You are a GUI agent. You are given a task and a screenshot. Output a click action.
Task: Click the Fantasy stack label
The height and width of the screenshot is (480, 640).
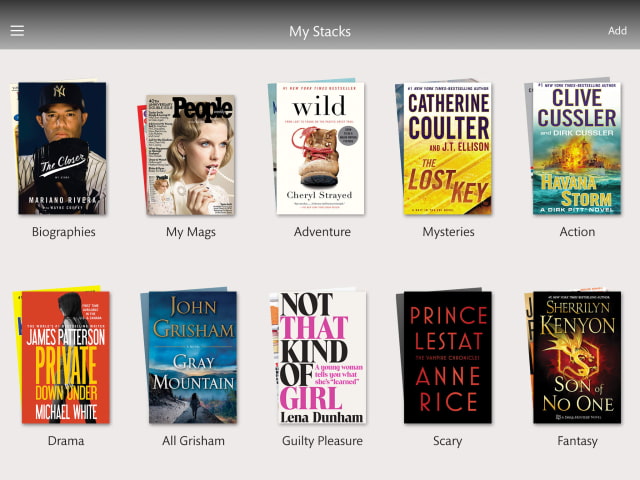pyautogui.click(x=577, y=441)
